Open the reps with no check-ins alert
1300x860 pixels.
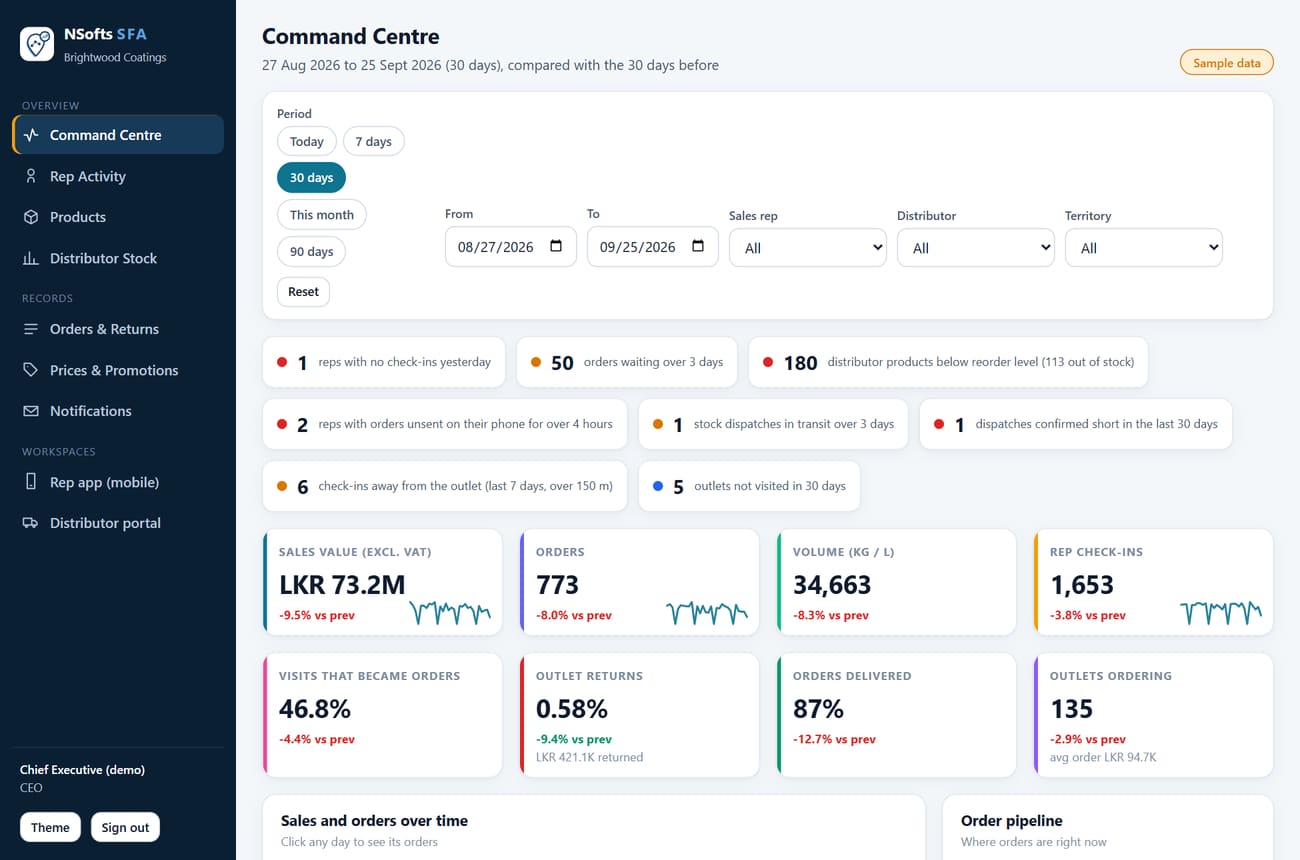pos(384,362)
